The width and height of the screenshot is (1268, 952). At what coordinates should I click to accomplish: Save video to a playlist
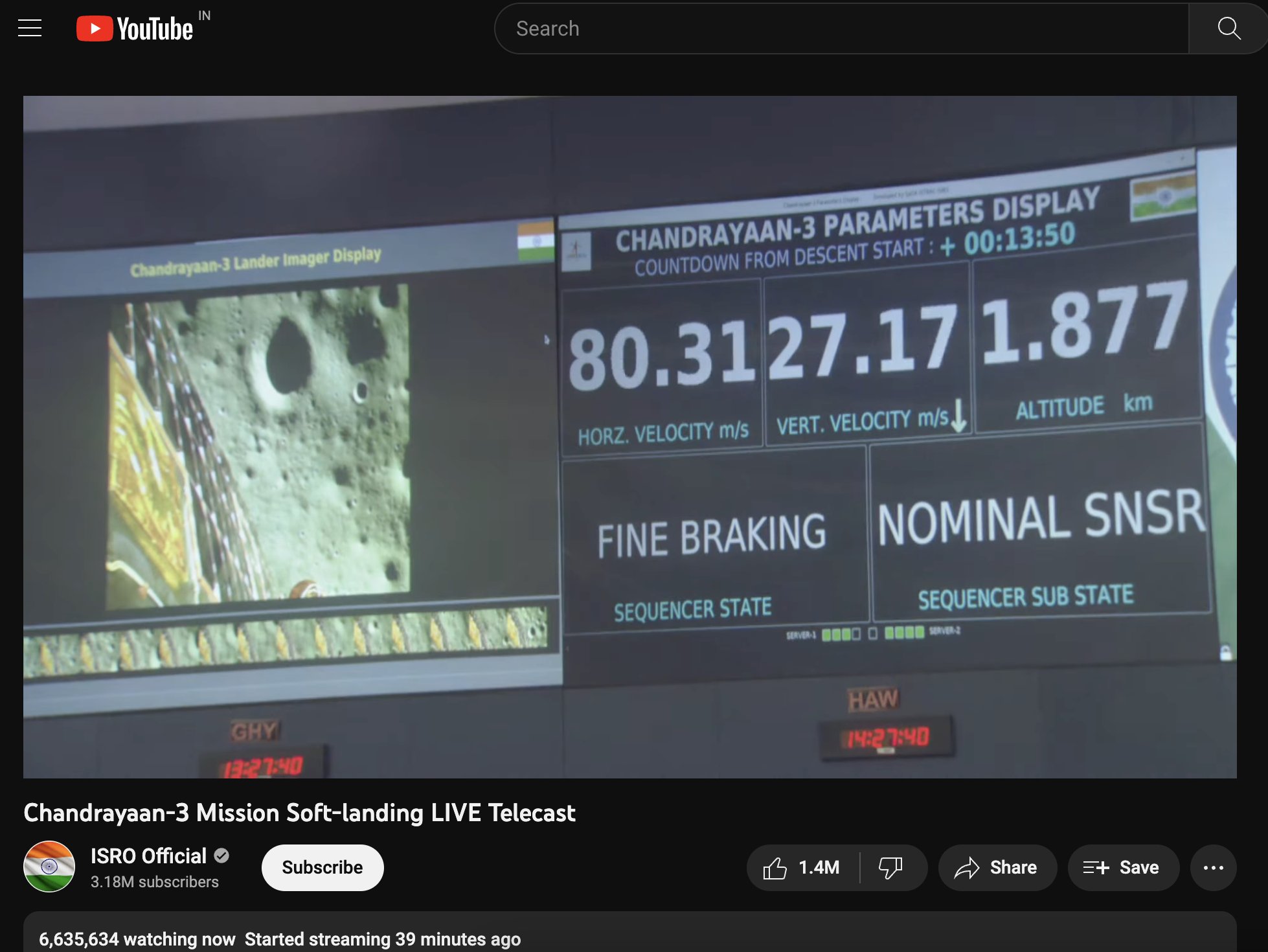[x=1123, y=867]
